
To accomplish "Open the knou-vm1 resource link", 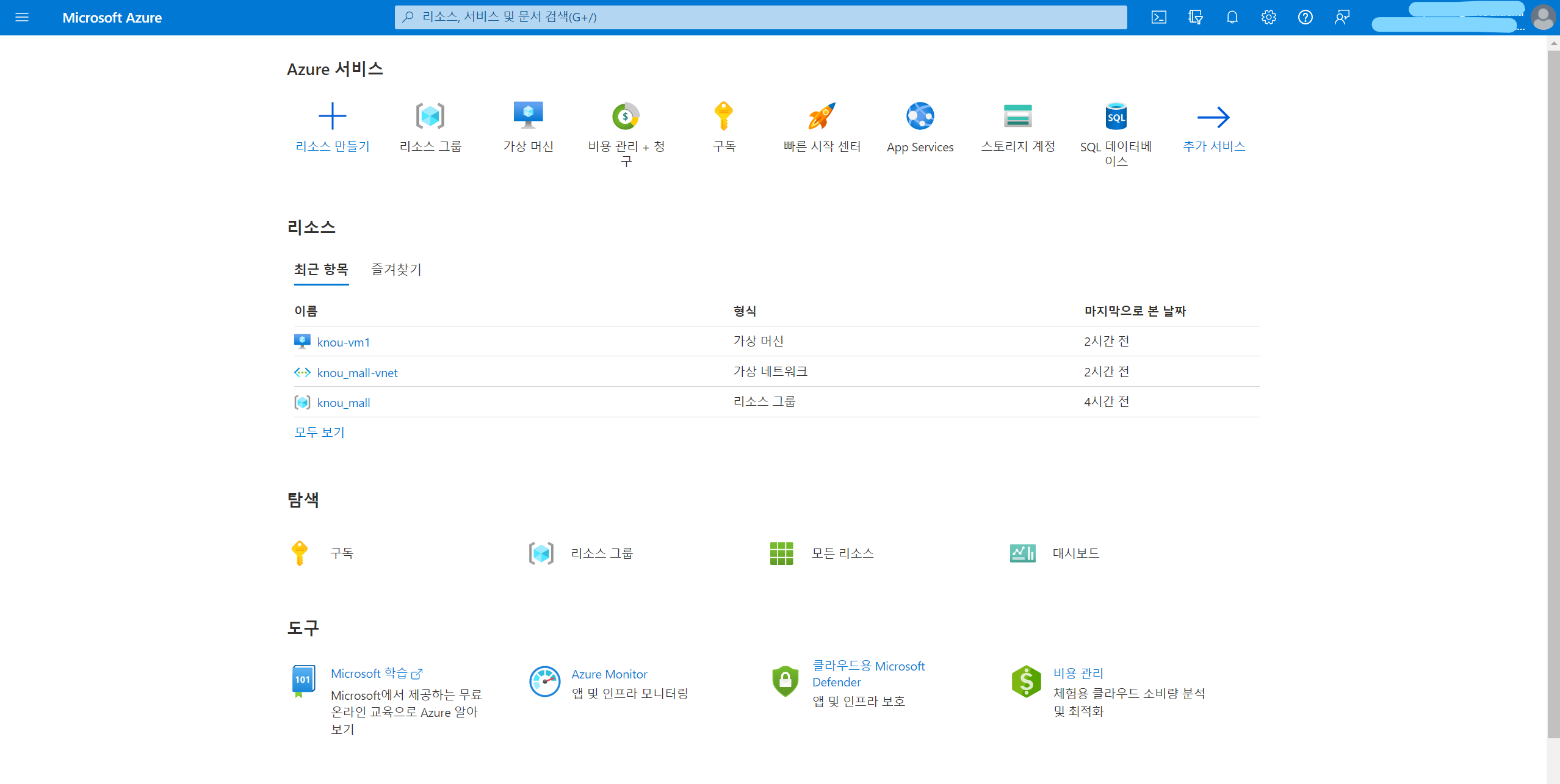I will [x=344, y=342].
